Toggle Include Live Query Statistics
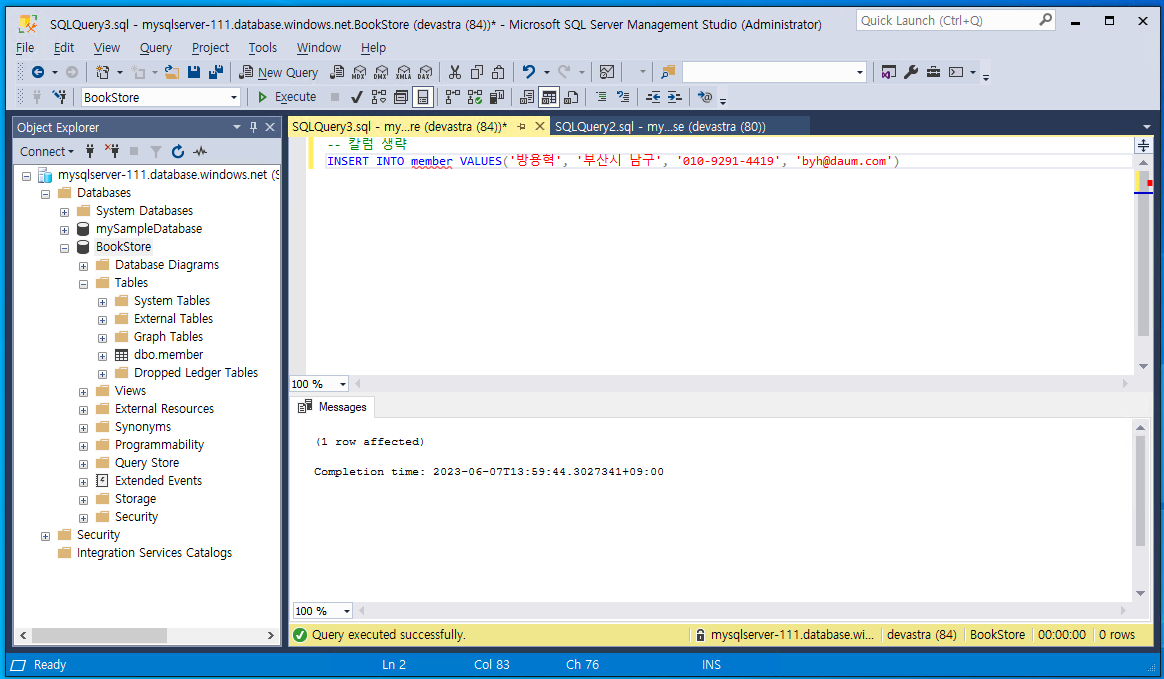The width and height of the screenshot is (1164, 679). [x=474, y=97]
